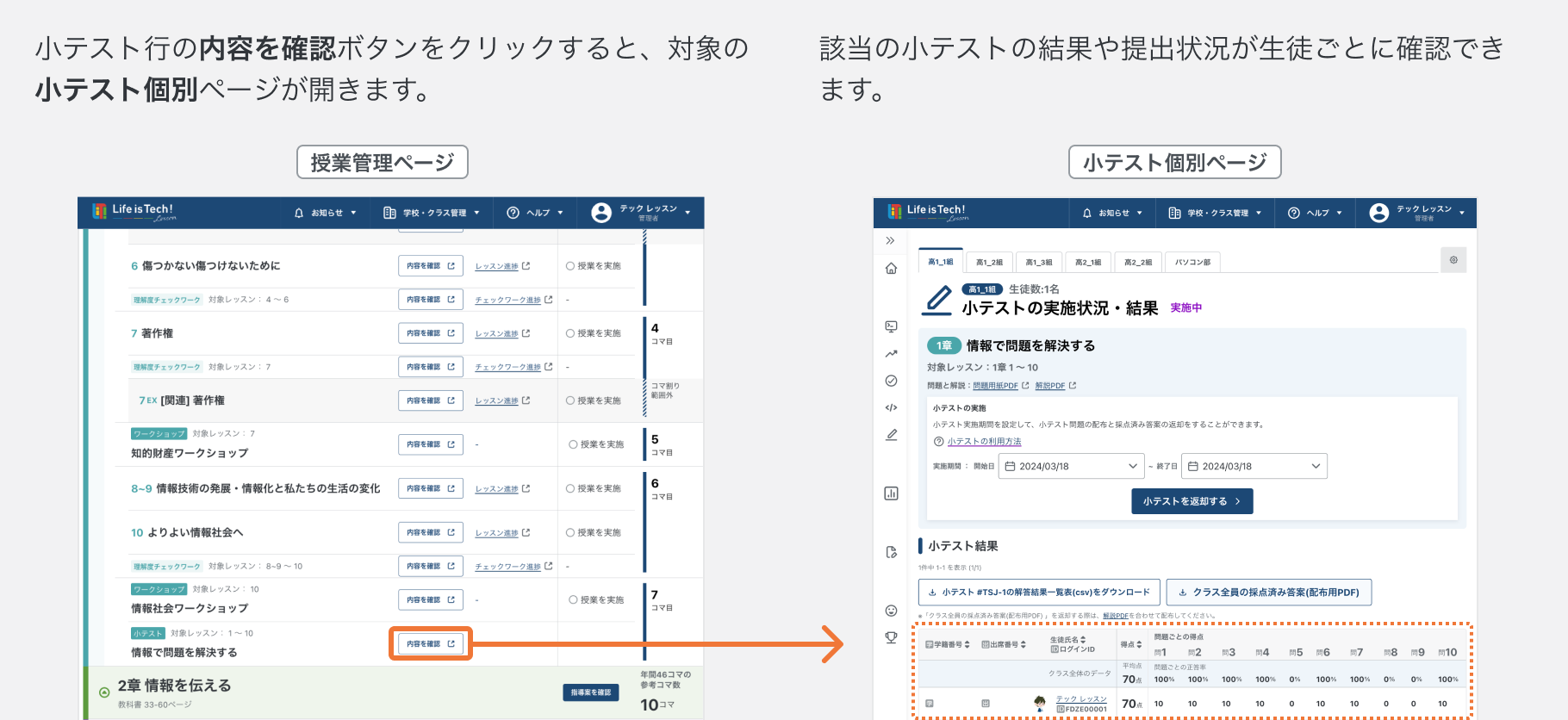Select 授業を実施 radio for lesson 8~9
The image size is (1568, 720).
[x=570, y=488]
